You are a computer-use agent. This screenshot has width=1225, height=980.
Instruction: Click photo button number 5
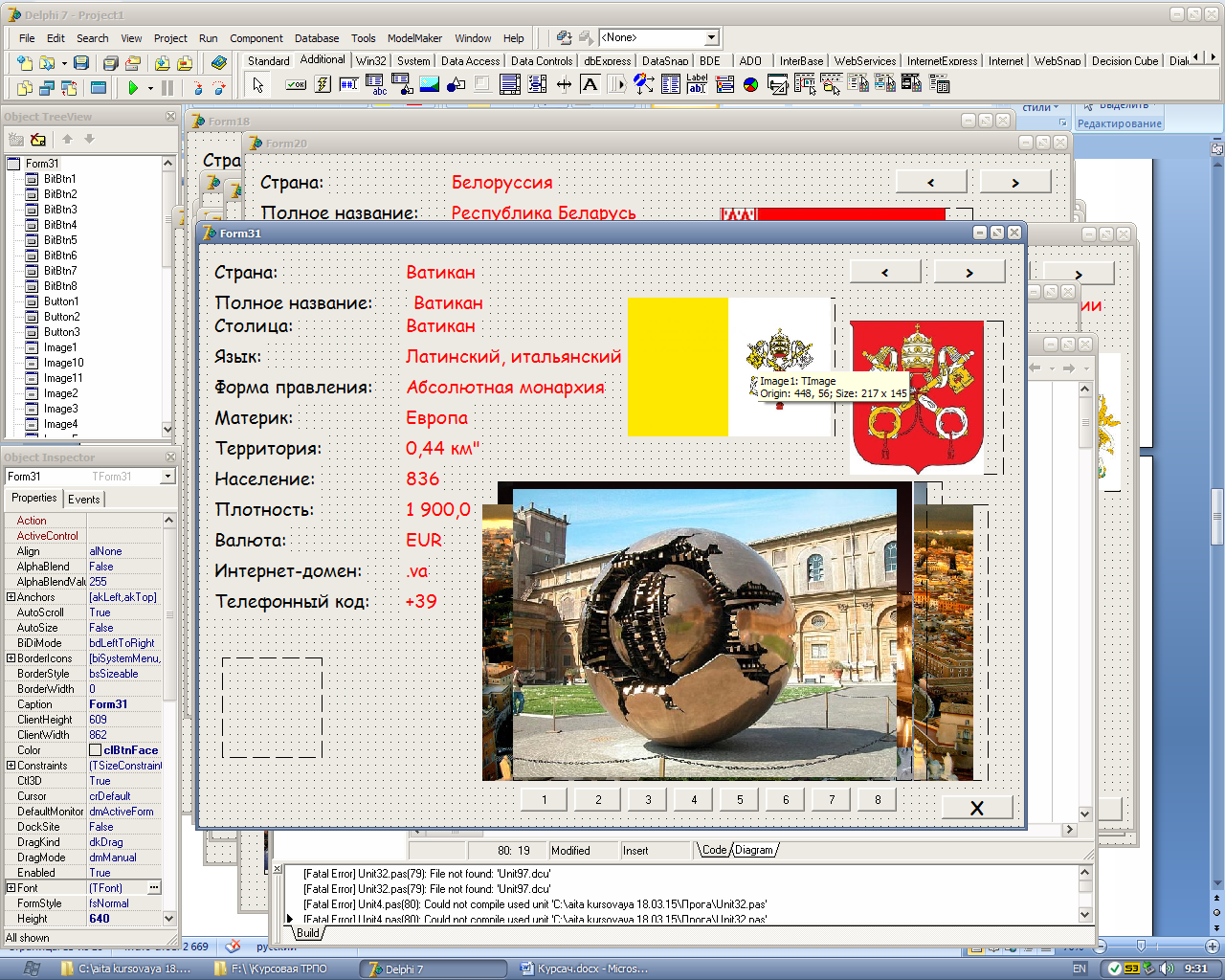739,800
